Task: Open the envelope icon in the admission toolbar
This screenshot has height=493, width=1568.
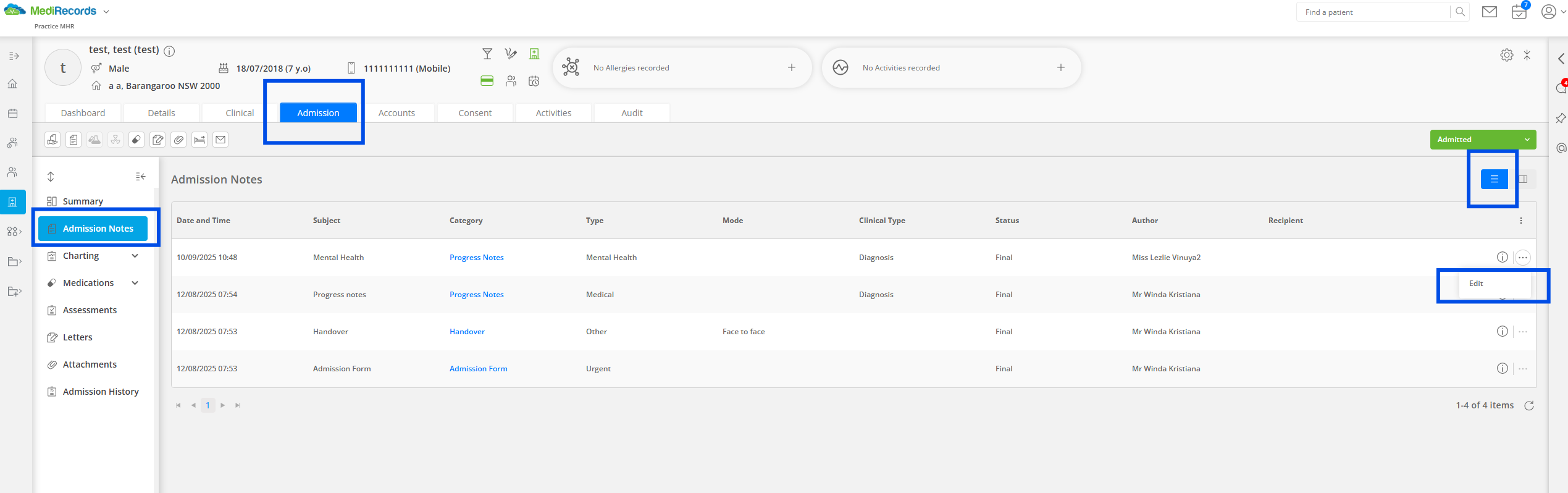Action: pyautogui.click(x=220, y=140)
